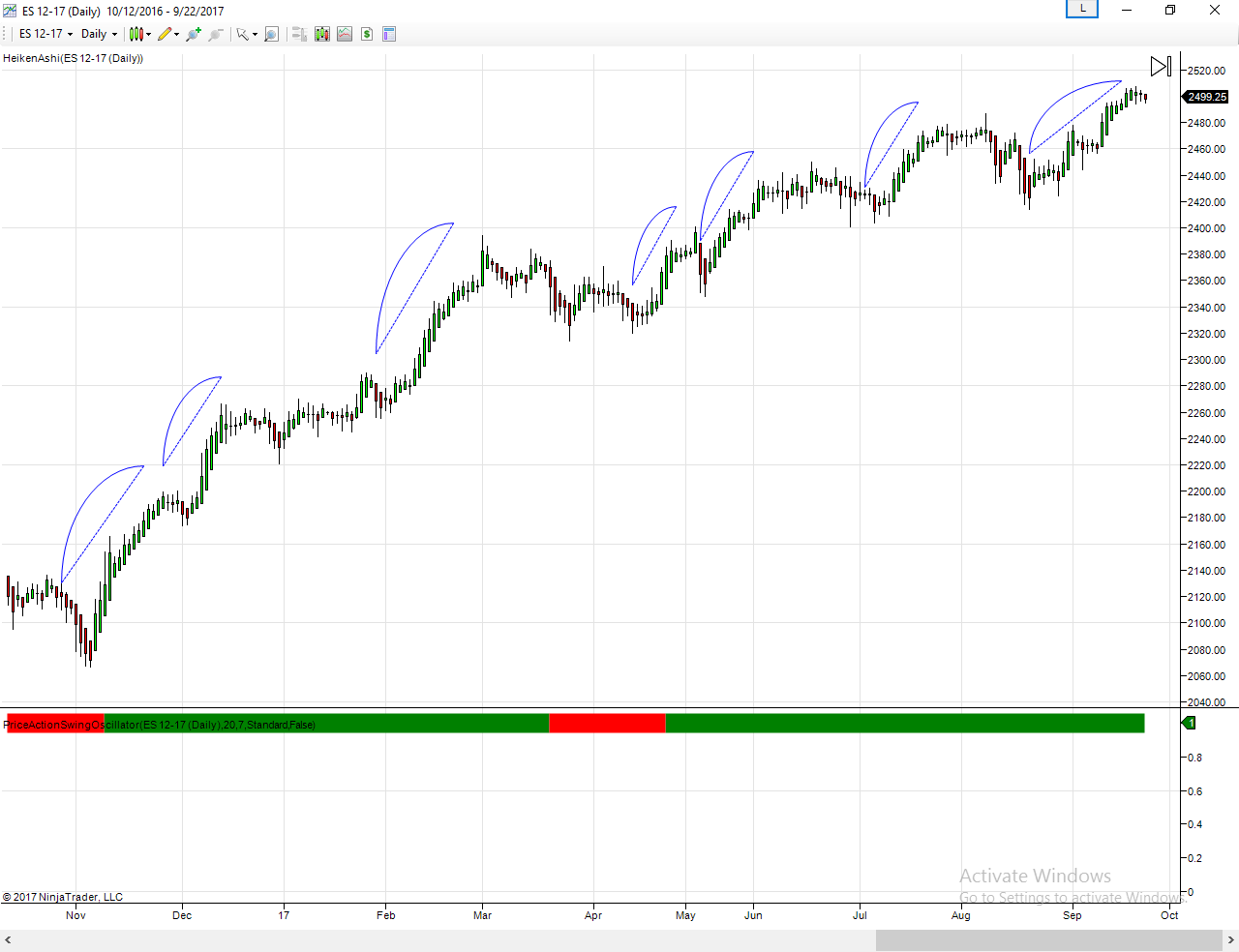This screenshot has width=1239, height=952.
Task: Click the 2040.00 price axis label
Action: [1207, 702]
